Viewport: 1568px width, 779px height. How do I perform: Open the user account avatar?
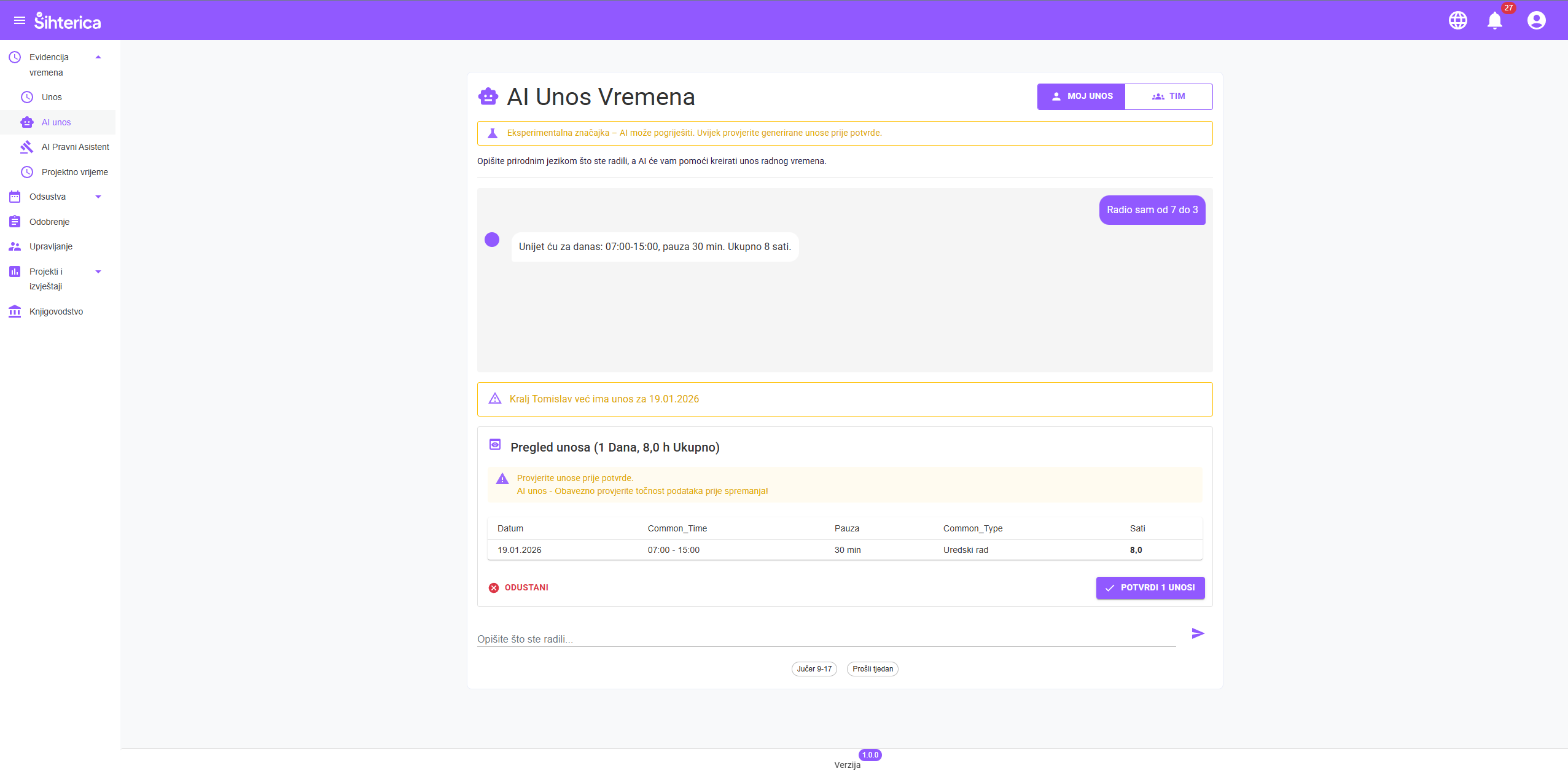(x=1536, y=21)
